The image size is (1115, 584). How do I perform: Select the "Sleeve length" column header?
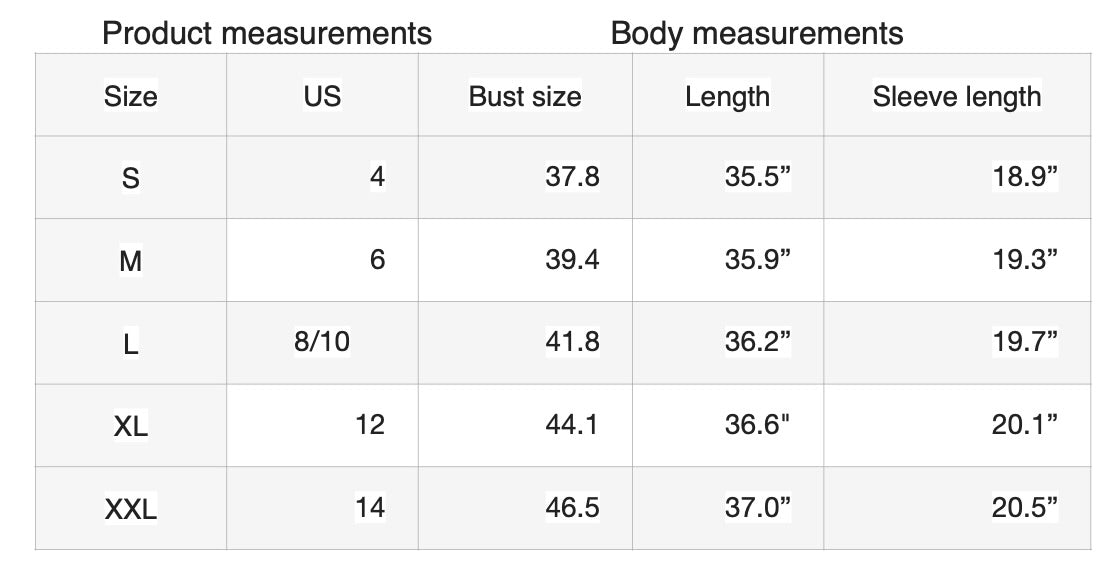click(956, 96)
